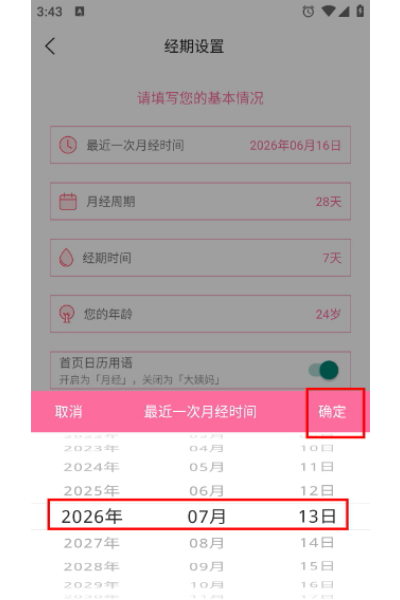Open the 您的年龄 24岁 selector
Image resolution: width=400 pixels, height=600 pixels.
(200, 314)
